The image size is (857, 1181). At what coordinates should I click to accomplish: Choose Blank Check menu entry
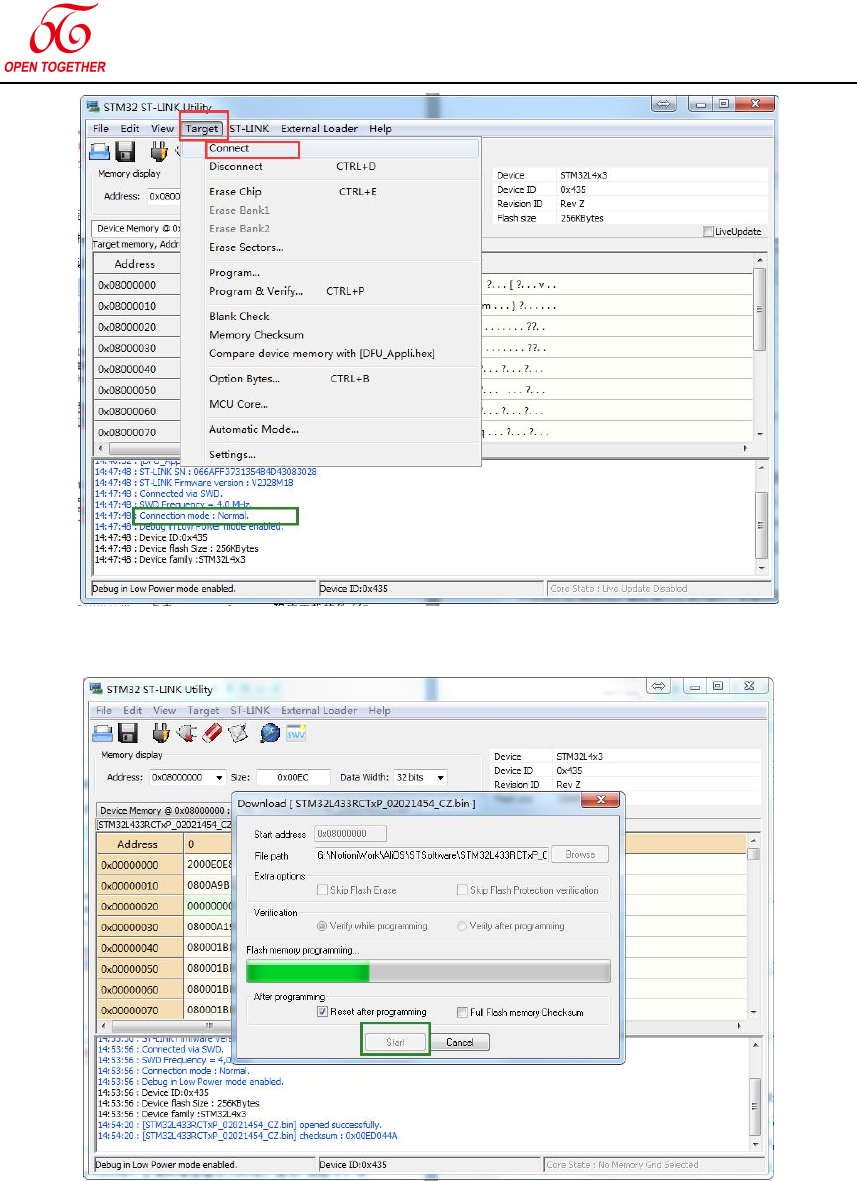(343, 316)
